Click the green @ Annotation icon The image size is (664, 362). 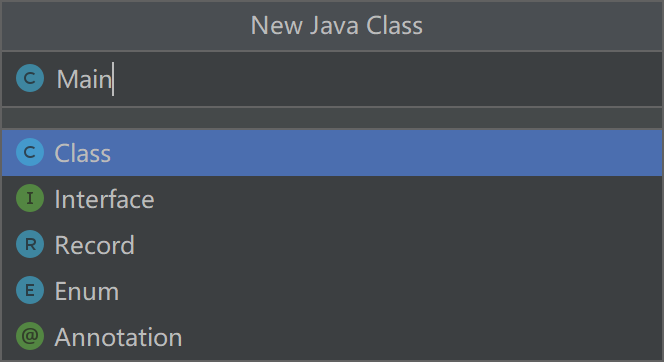[30, 336]
